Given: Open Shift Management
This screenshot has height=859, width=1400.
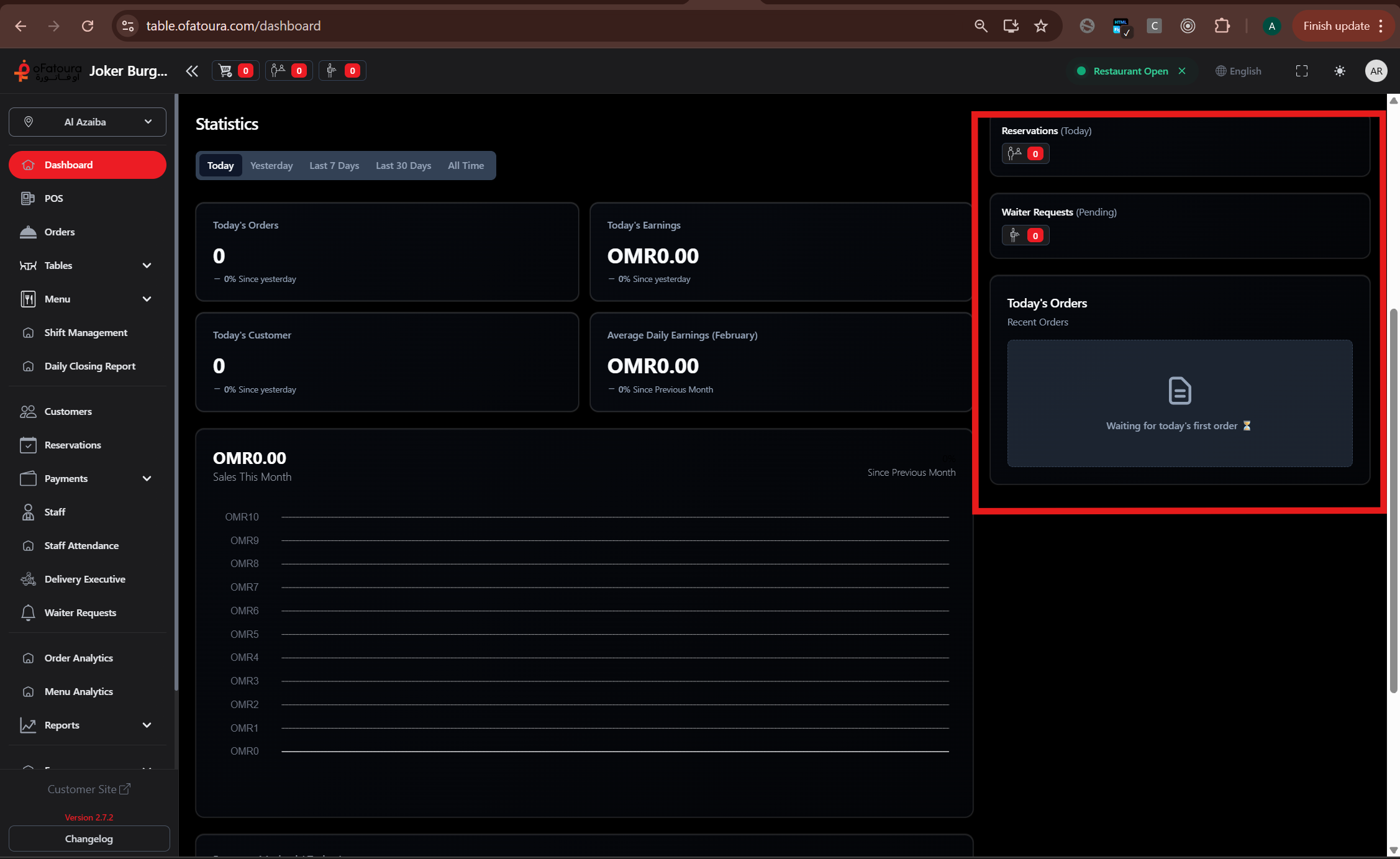Looking at the screenshot, I should click(x=85, y=332).
